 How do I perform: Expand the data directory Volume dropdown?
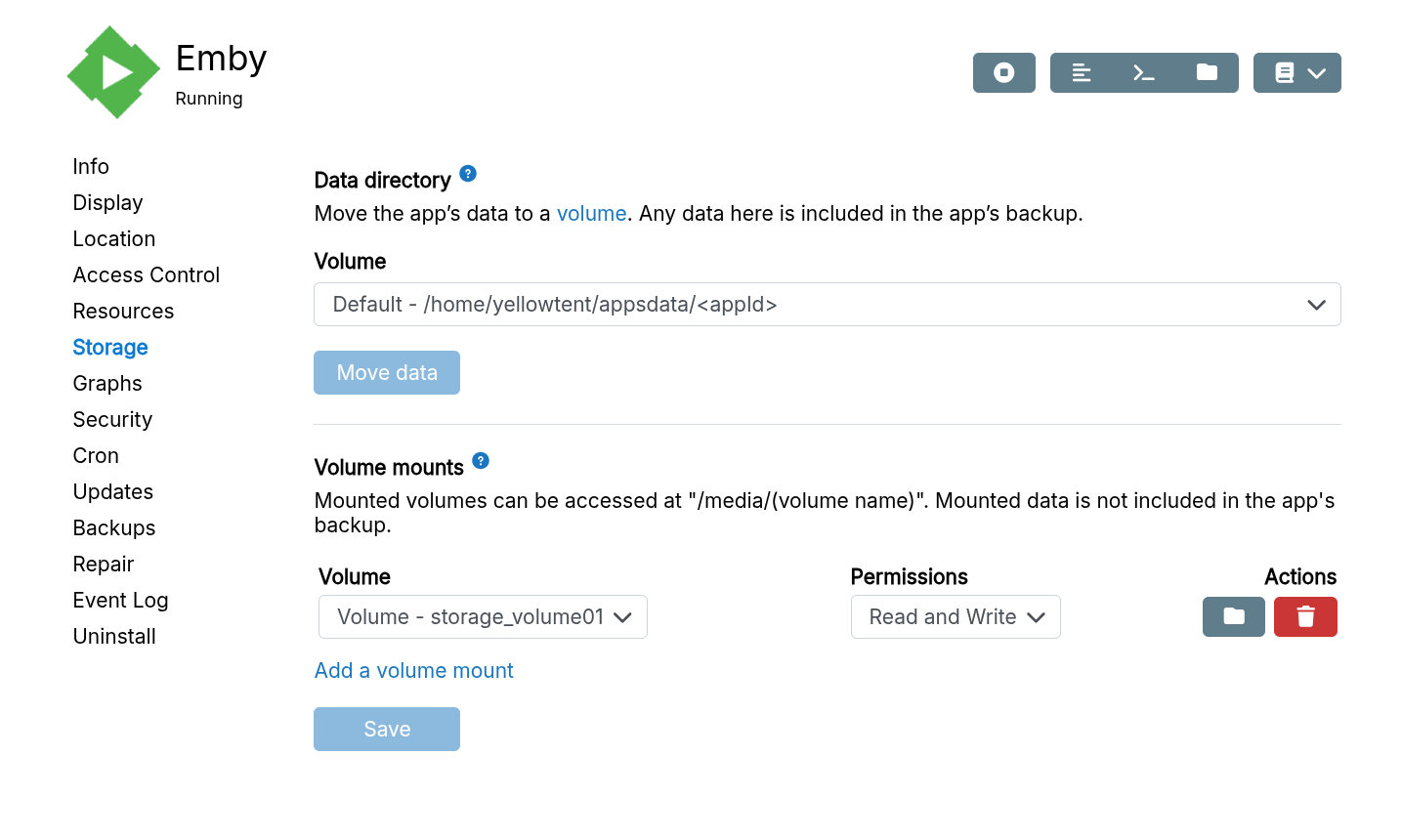827,305
